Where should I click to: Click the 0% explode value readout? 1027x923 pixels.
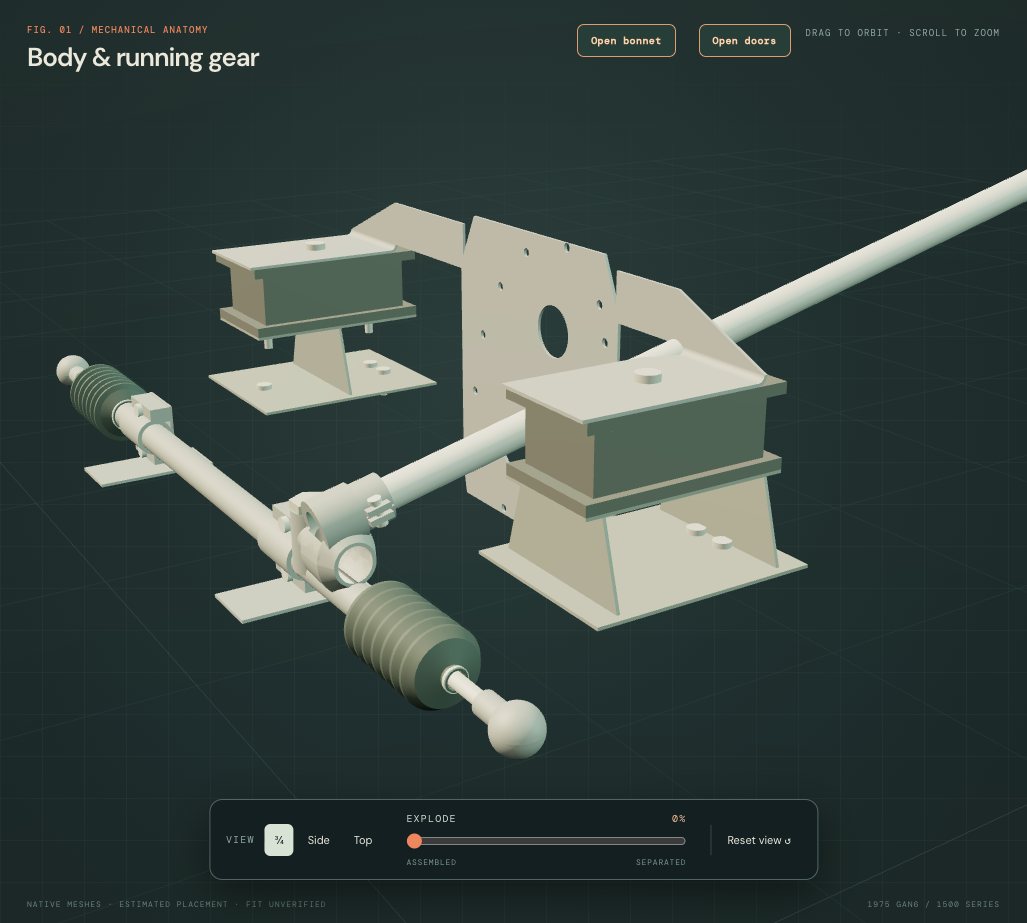click(x=679, y=819)
